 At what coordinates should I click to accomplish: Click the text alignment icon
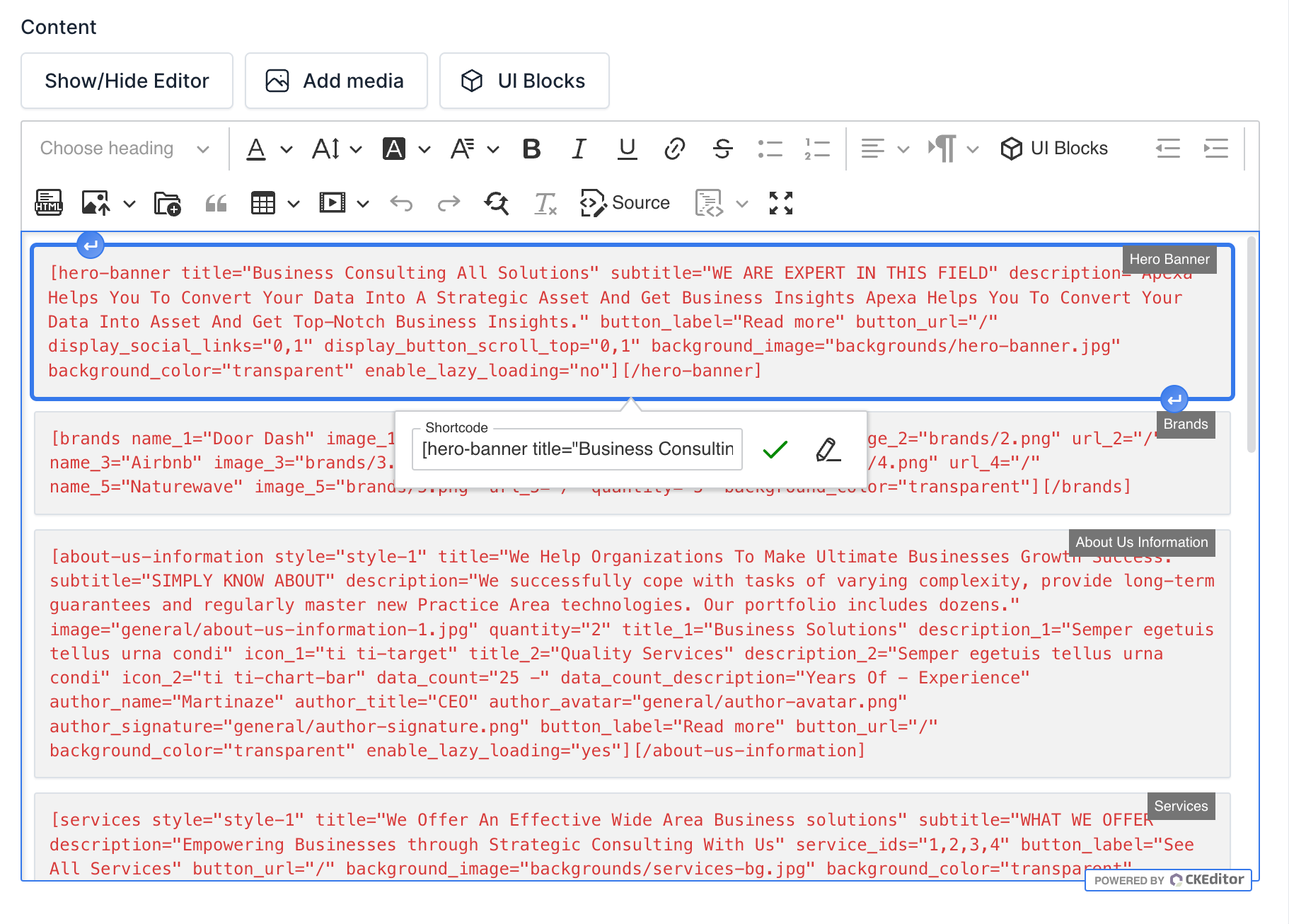[x=872, y=149]
